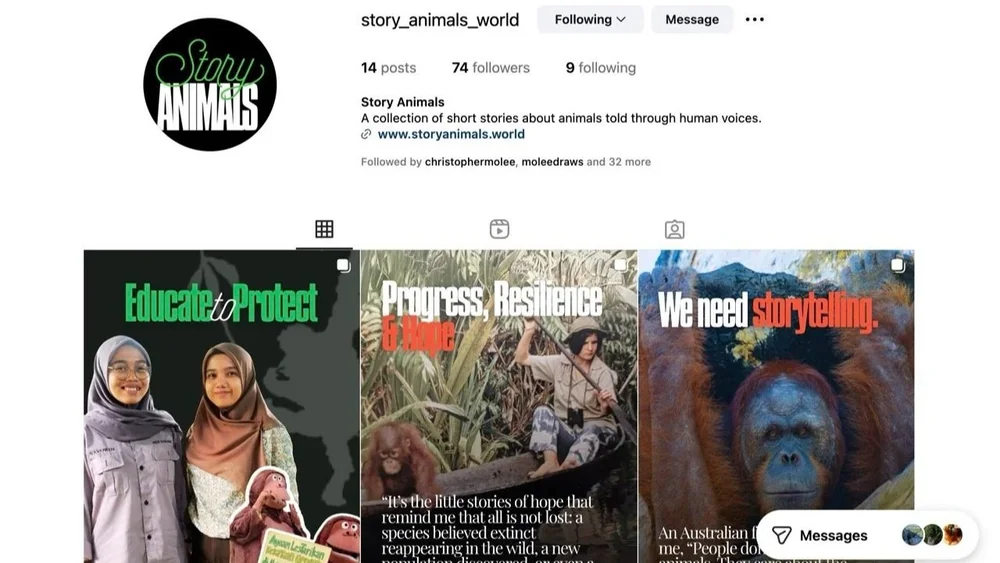Image resolution: width=1000 pixels, height=563 pixels.
Task: Click the Message button
Action: [692, 20]
